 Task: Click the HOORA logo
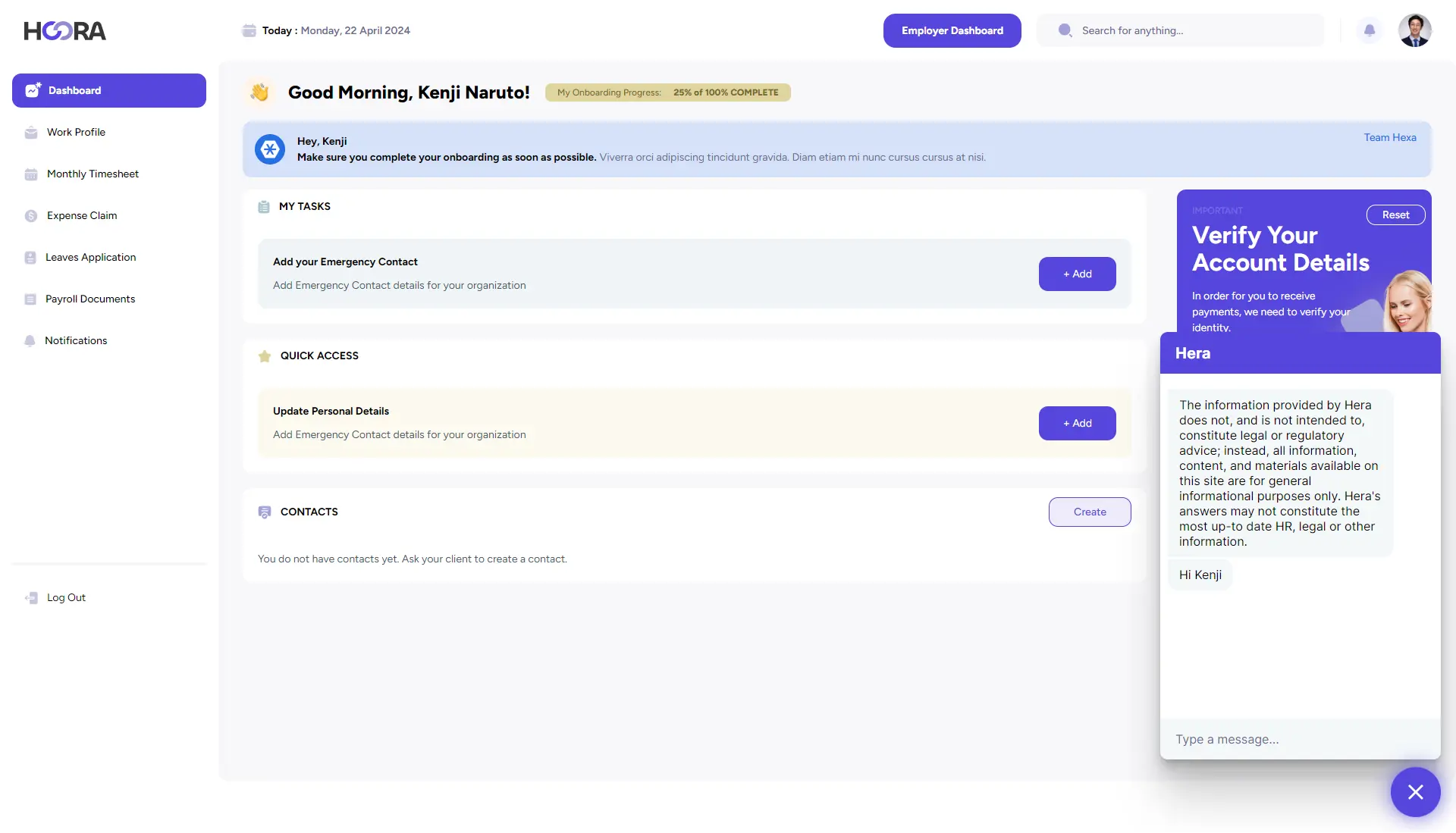pos(65,31)
